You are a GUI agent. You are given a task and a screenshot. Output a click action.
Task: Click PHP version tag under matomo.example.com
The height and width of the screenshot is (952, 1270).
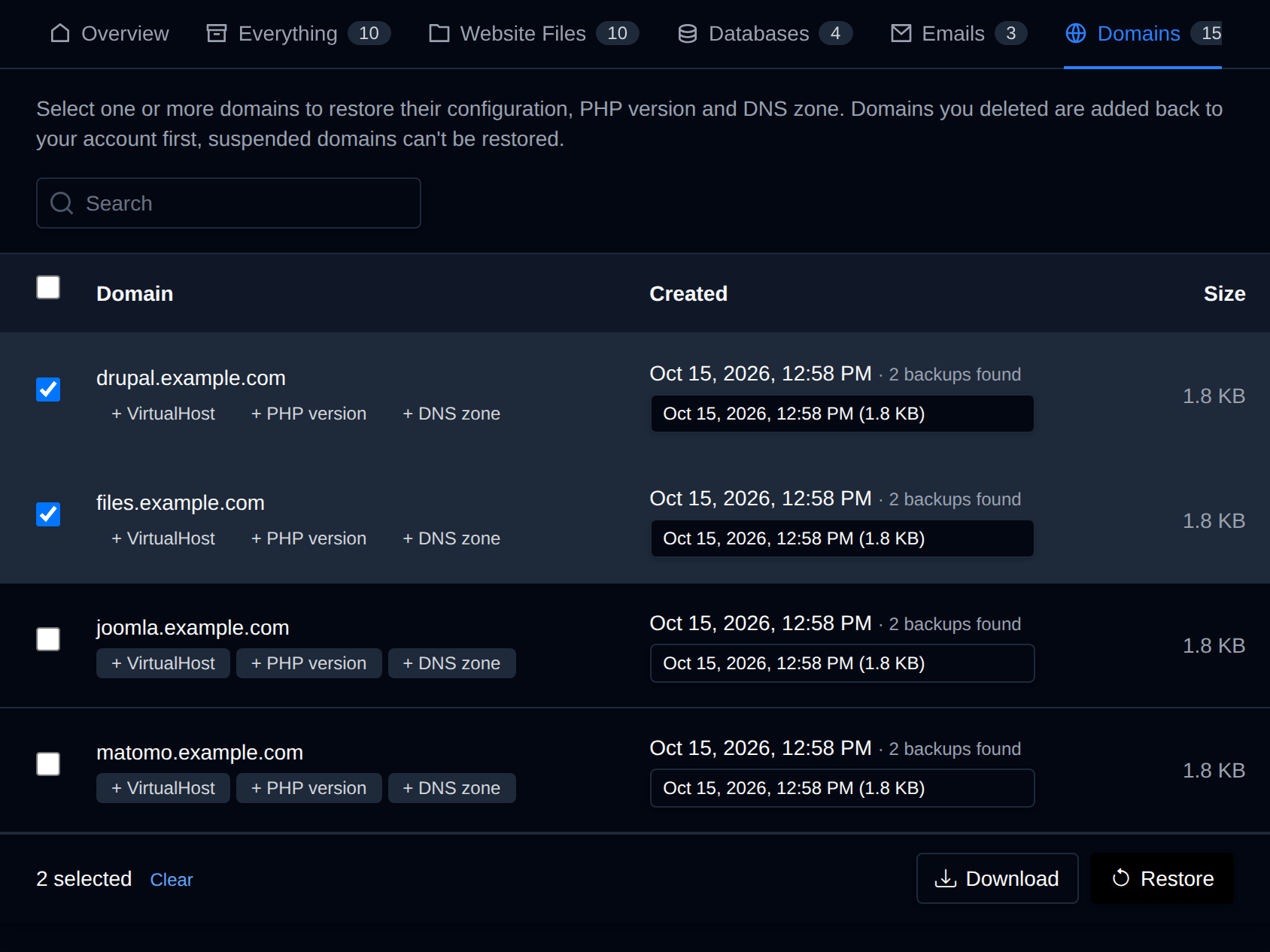309,788
